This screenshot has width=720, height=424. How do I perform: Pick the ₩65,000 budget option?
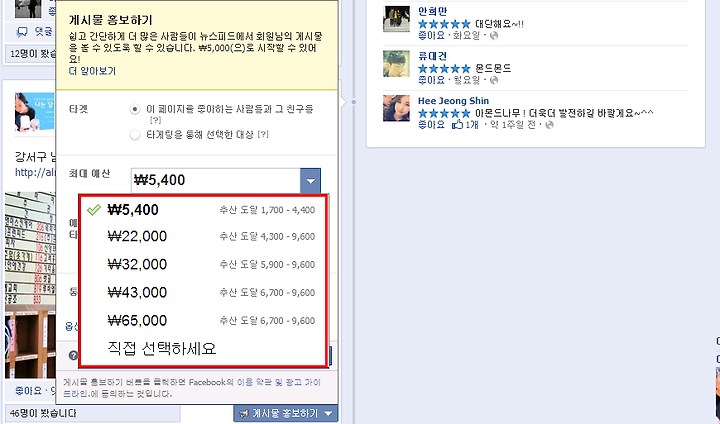[x=202, y=321]
